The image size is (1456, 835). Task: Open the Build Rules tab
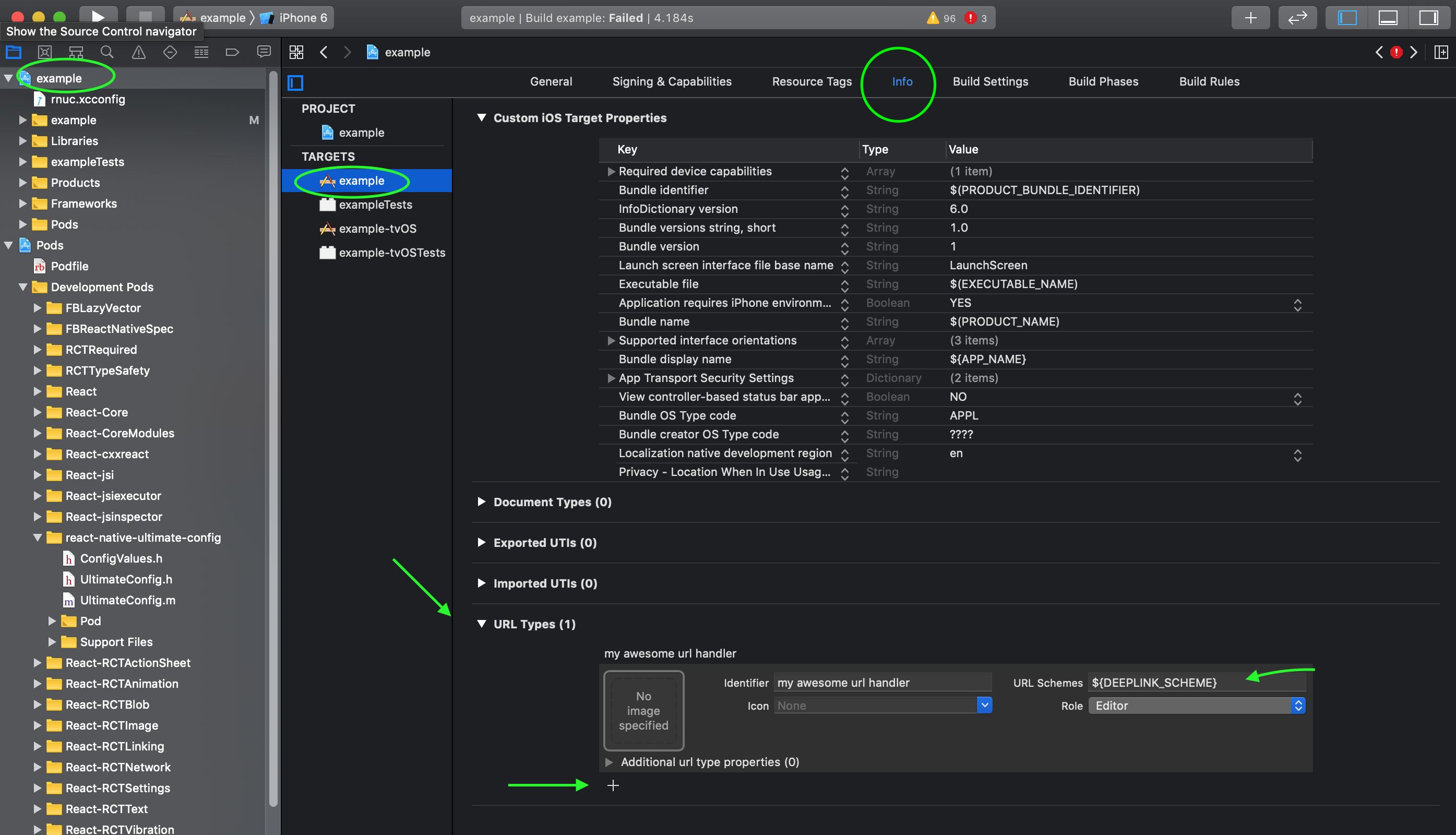(x=1209, y=81)
